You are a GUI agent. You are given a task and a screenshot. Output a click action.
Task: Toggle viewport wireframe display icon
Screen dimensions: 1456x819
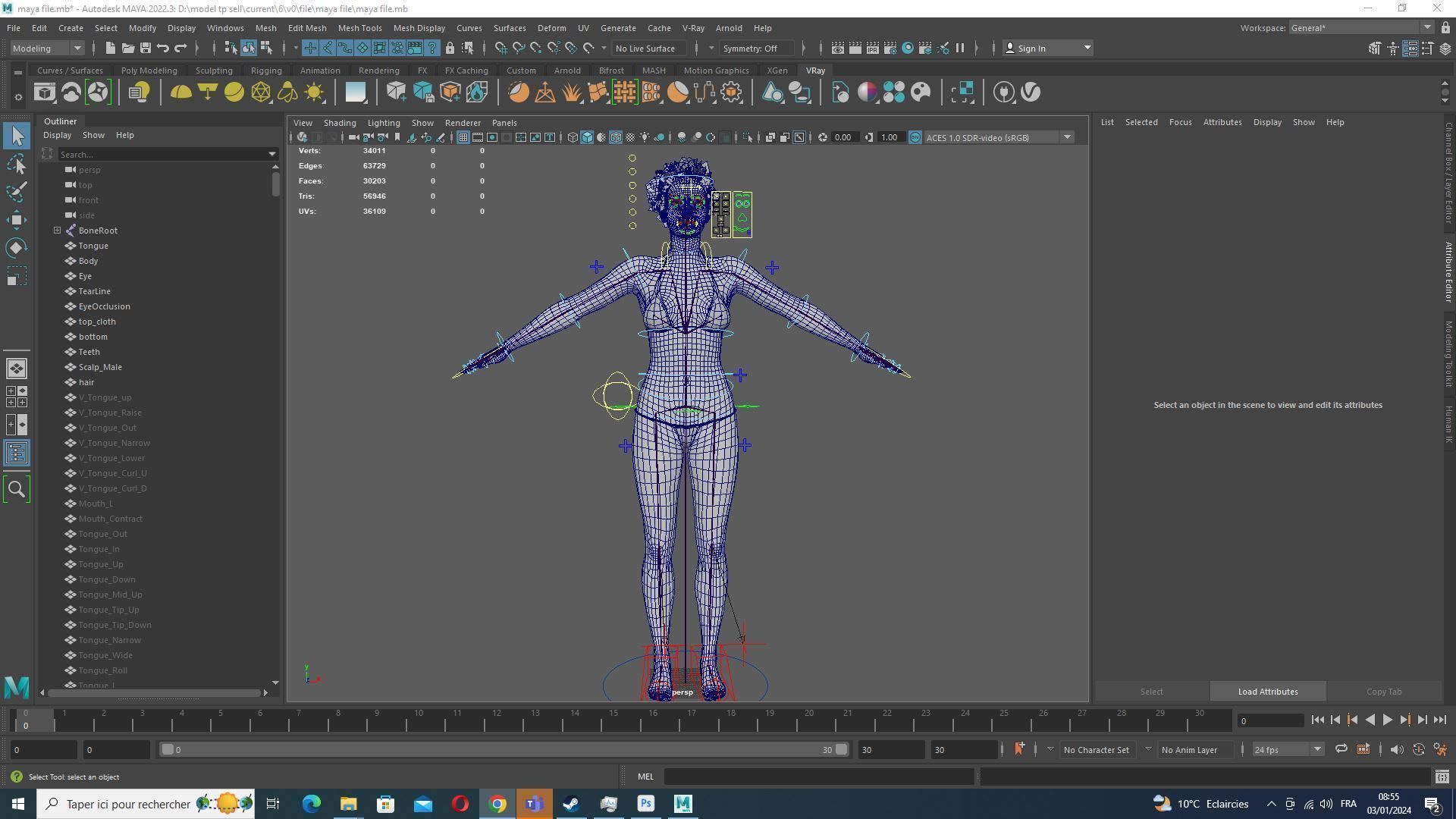pos(573,137)
